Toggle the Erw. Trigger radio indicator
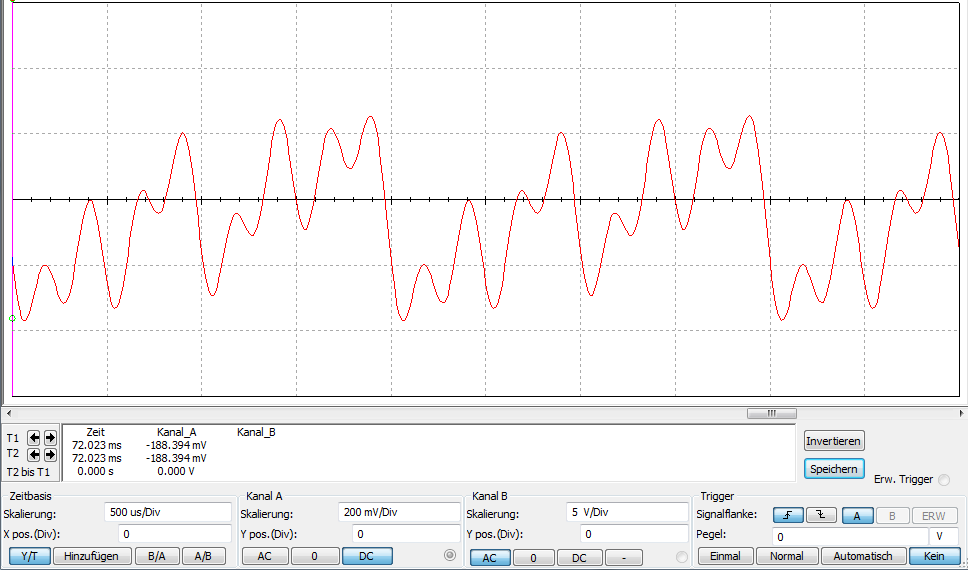The image size is (968, 570). point(943,479)
